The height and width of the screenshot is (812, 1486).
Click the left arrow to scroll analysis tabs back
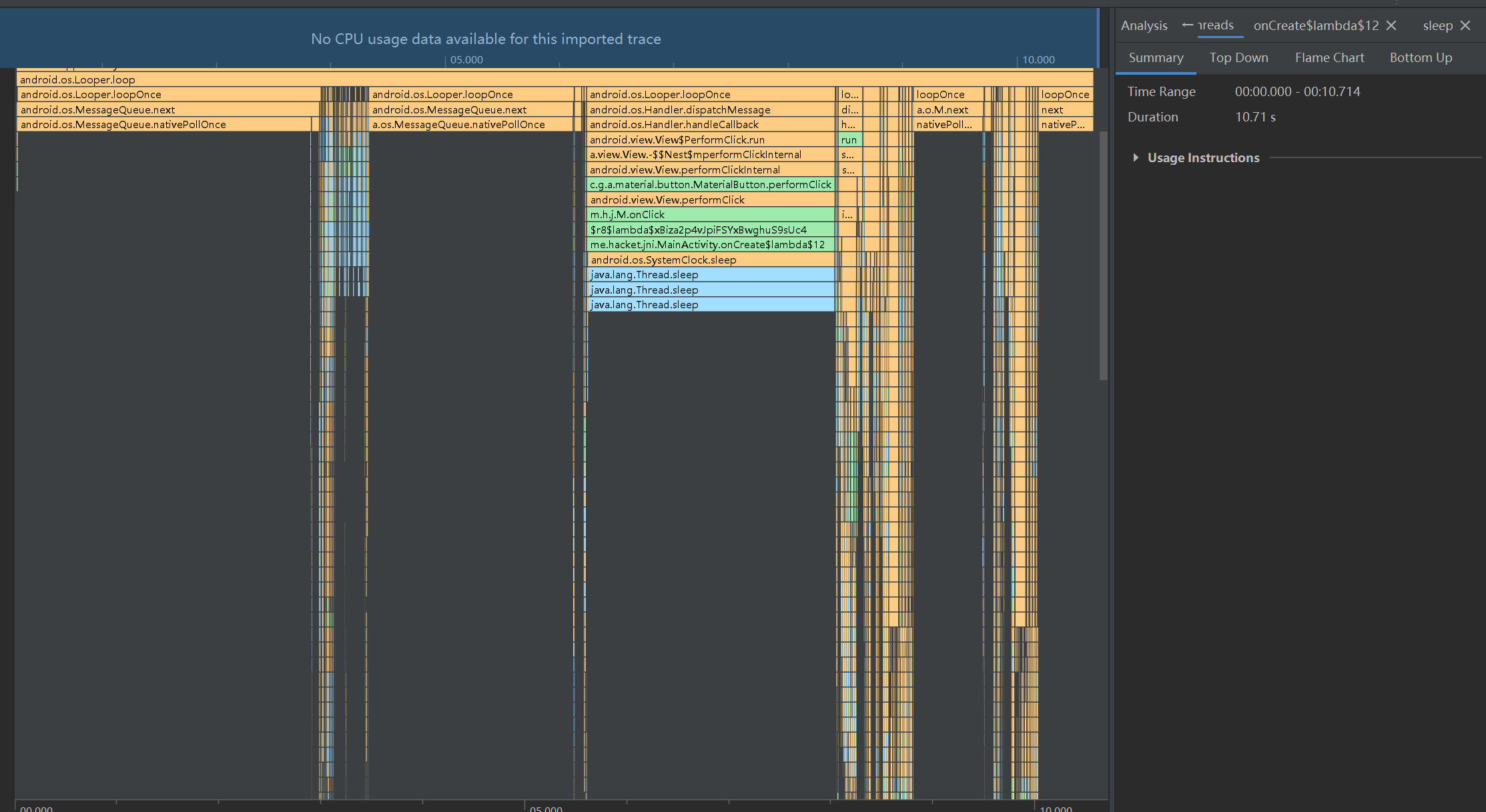pos(1187,25)
